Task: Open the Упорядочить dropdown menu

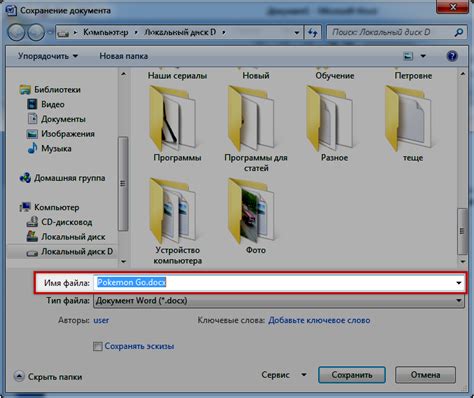Action: (48, 56)
